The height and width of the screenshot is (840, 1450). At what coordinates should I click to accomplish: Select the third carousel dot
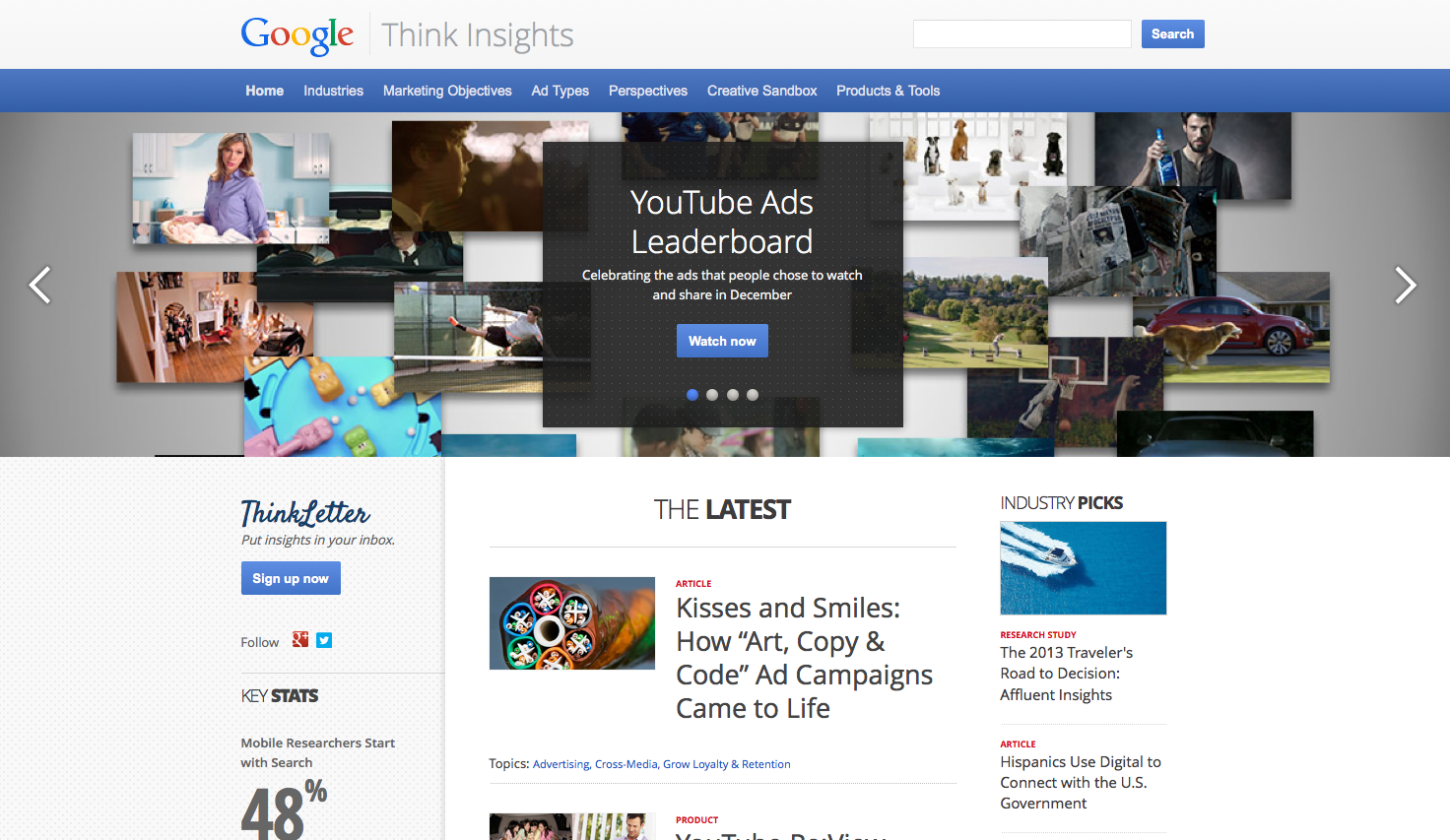[733, 395]
